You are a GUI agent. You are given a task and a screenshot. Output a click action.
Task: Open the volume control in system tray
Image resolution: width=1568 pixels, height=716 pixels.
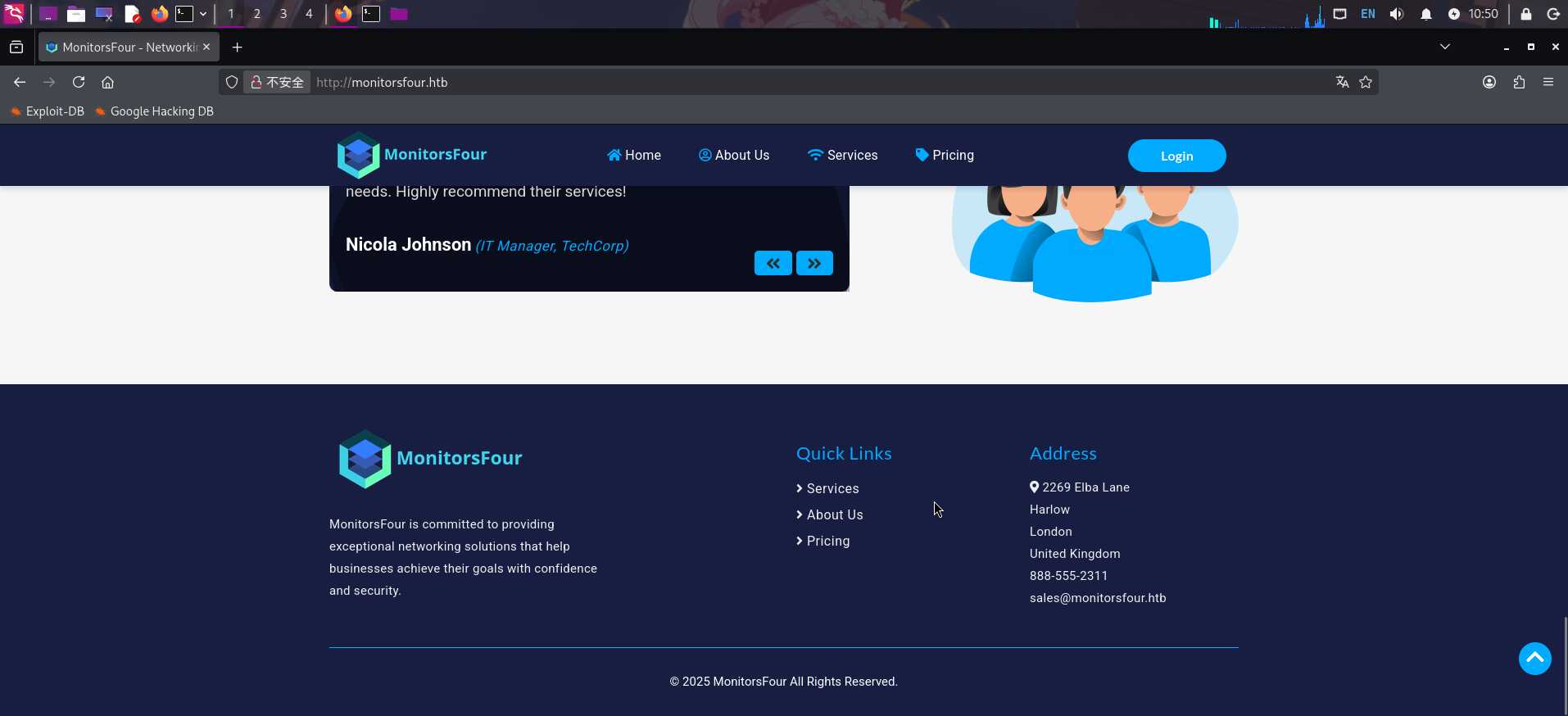[x=1397, y=14]
